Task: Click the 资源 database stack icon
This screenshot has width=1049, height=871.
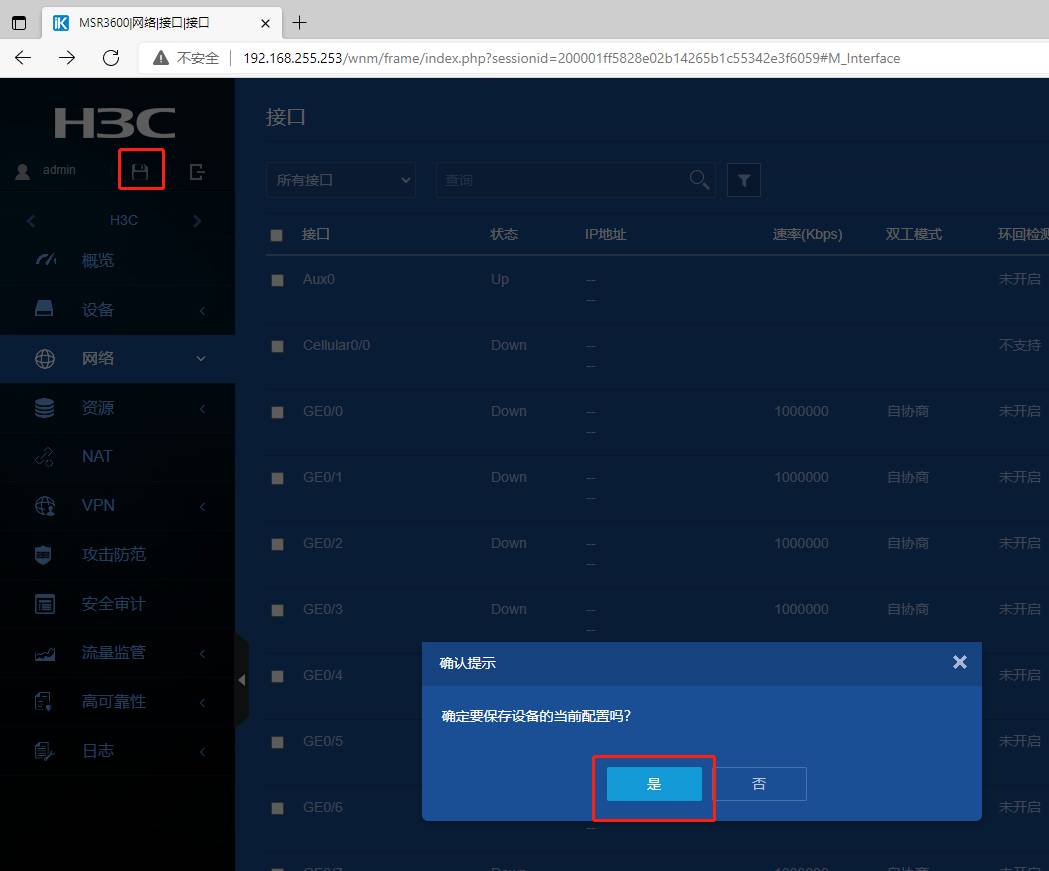Action: 44,407
